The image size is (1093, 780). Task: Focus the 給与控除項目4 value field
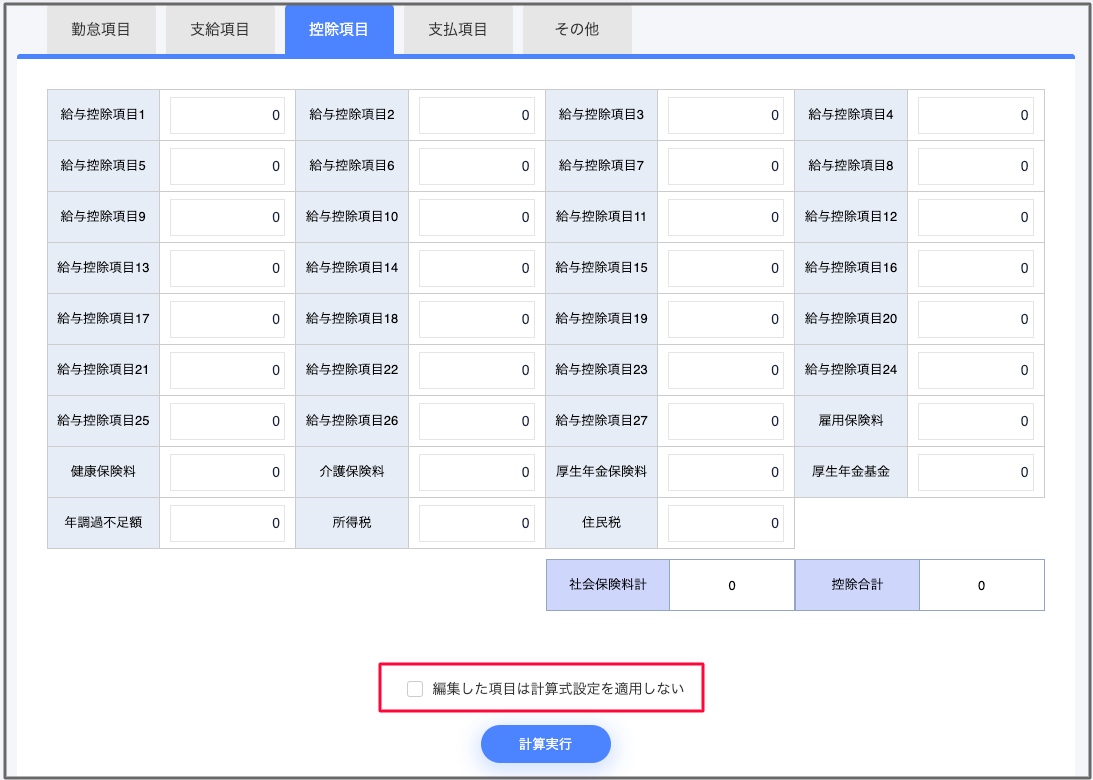(975, 115)
